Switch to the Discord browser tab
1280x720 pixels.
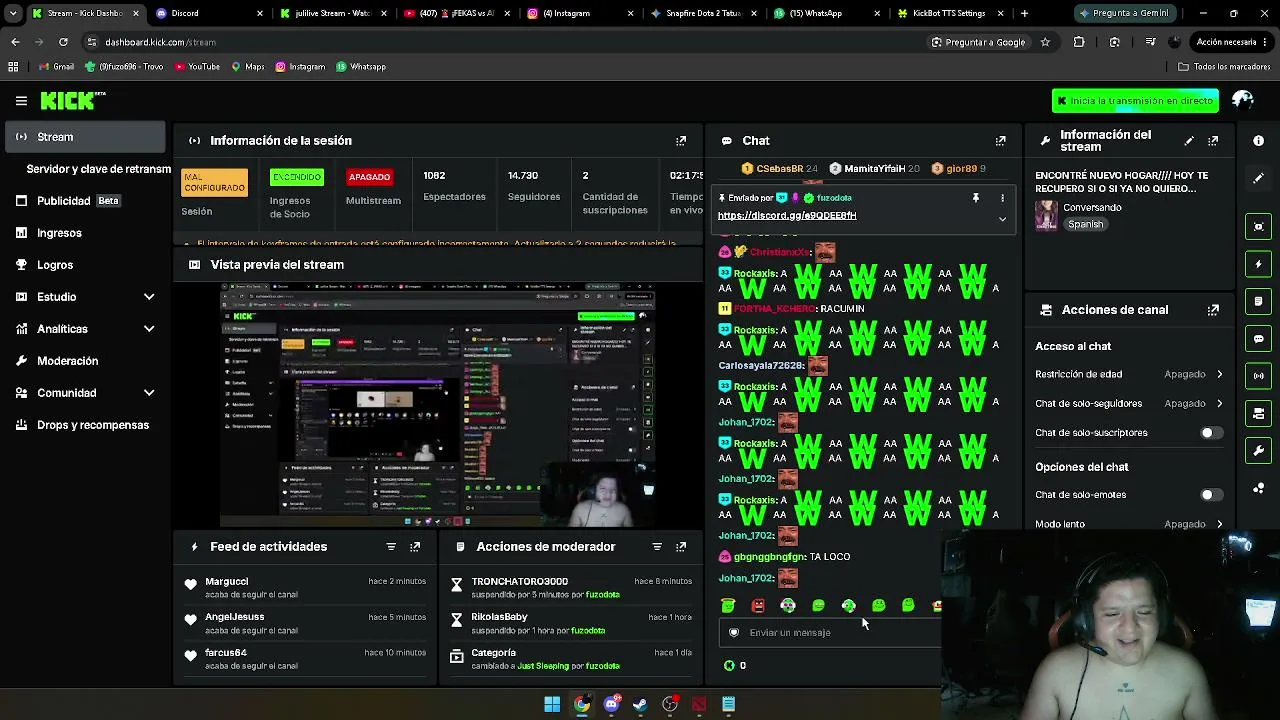pos(210,13)
